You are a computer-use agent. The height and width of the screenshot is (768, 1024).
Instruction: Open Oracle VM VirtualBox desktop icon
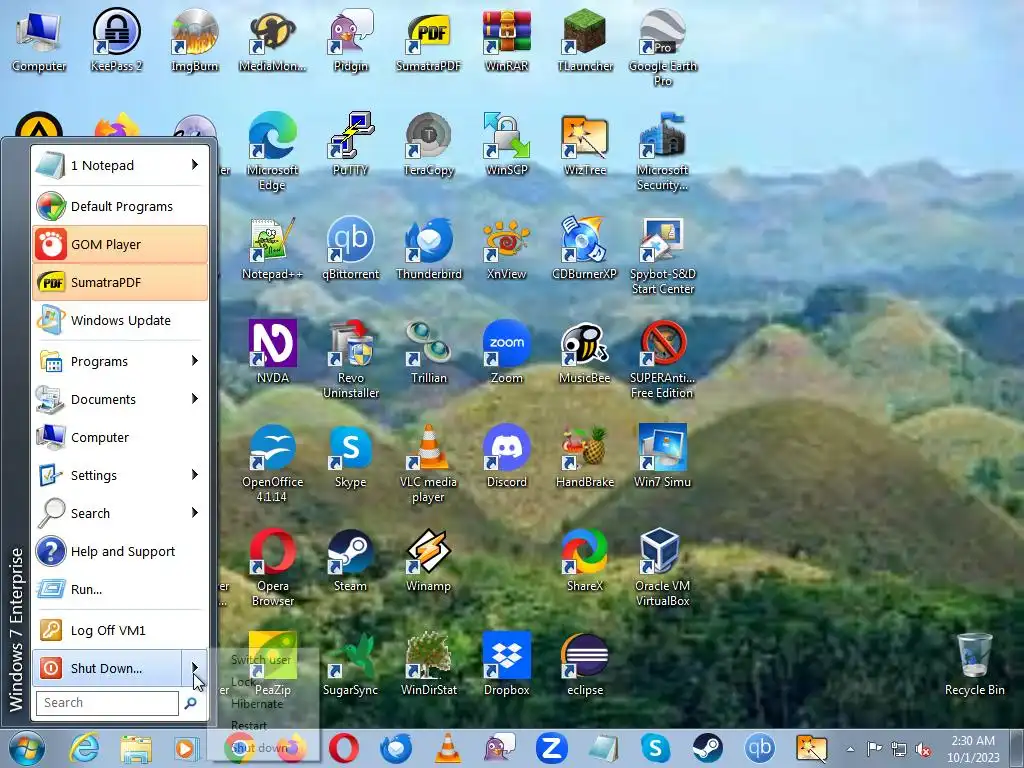(x=663, y=568)
